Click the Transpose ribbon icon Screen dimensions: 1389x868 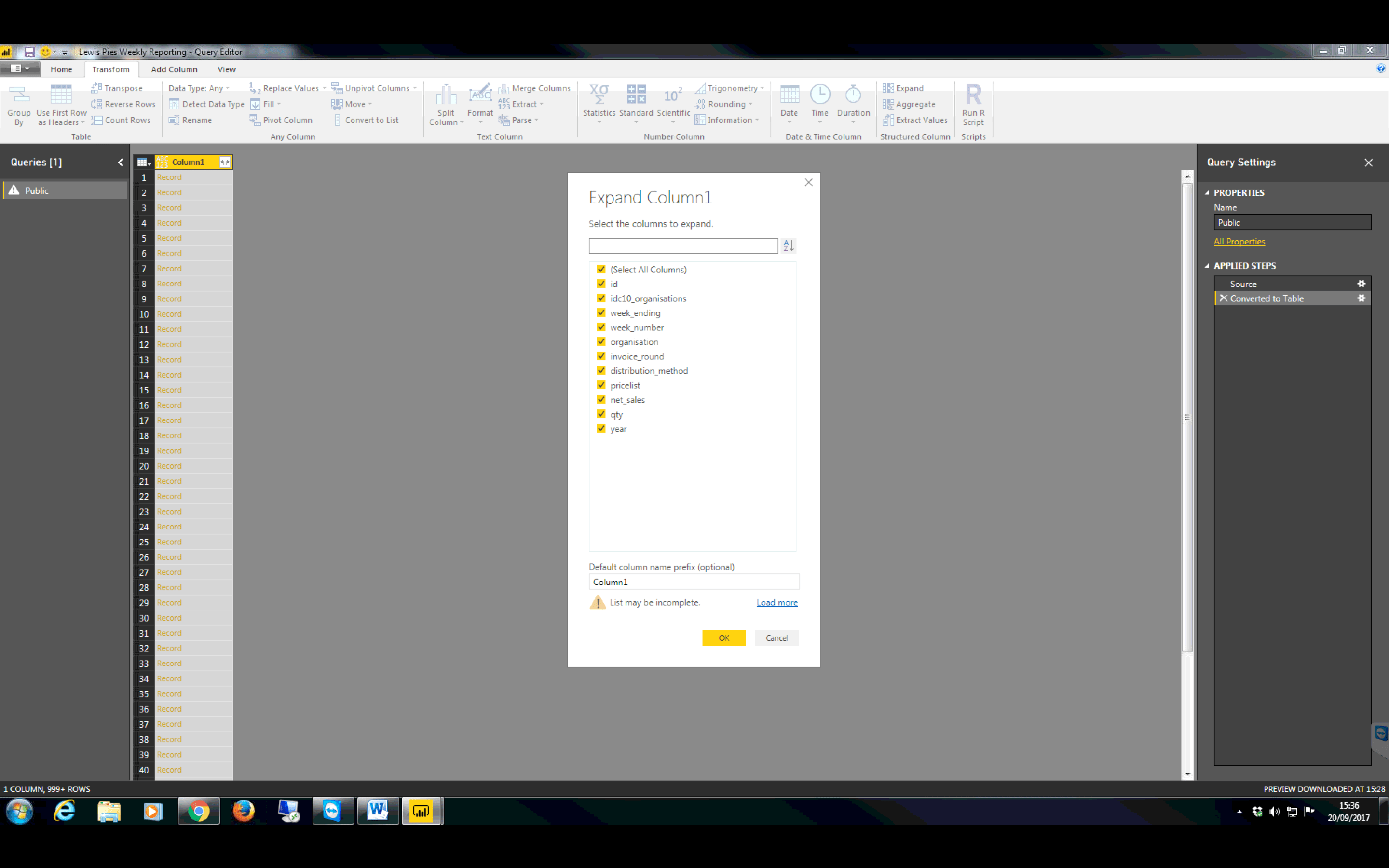(97, 88)
